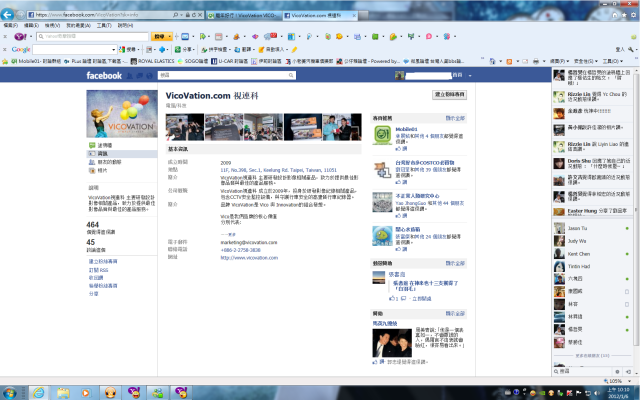Image resolution: width=640 pixels, height=400 pixels.
Task: Click the ROYAL ELASTICS bookmark
Action: tap(153, 61)
